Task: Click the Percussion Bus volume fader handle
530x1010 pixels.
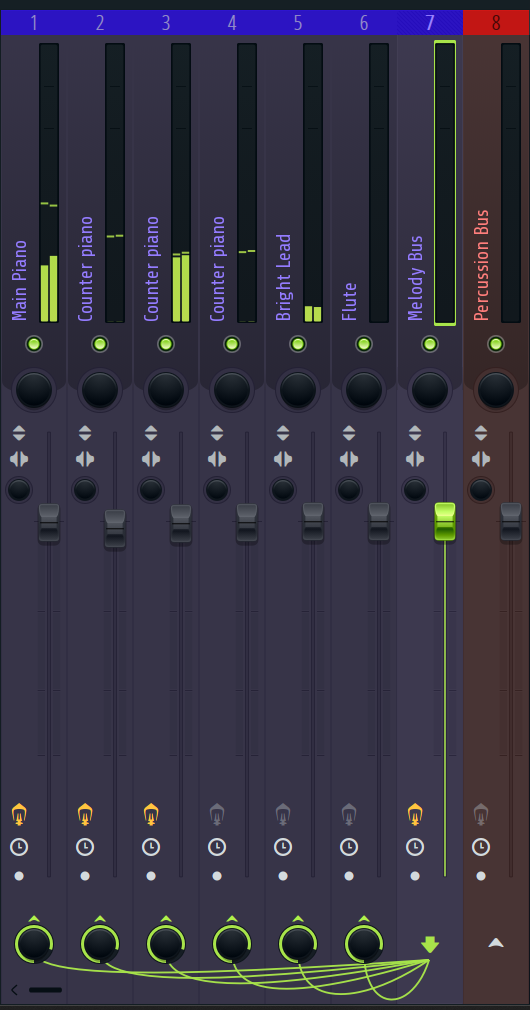Action: tap(511, 522)
